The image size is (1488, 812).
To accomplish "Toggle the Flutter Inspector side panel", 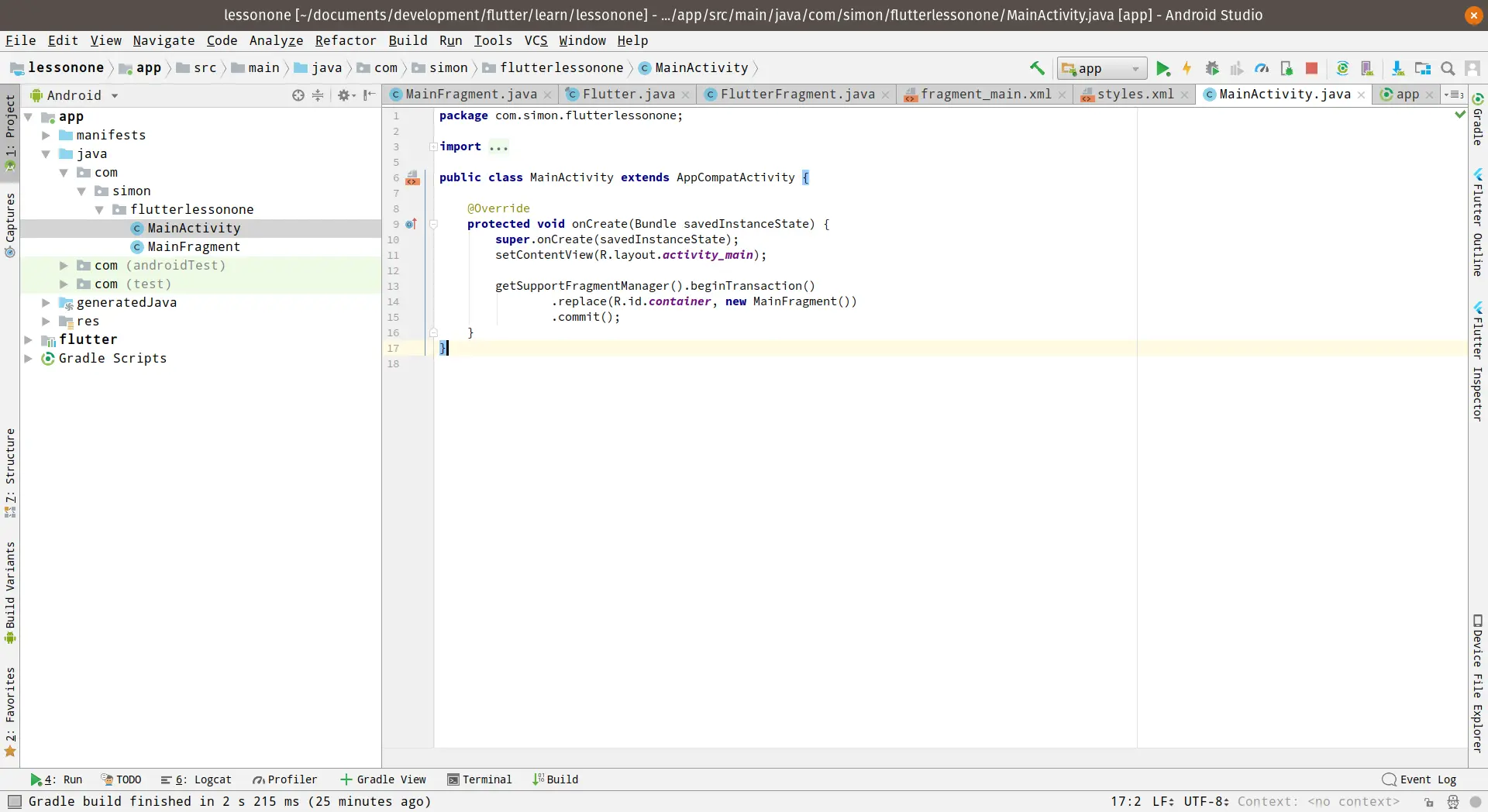I will click(x=1478, y=361).
